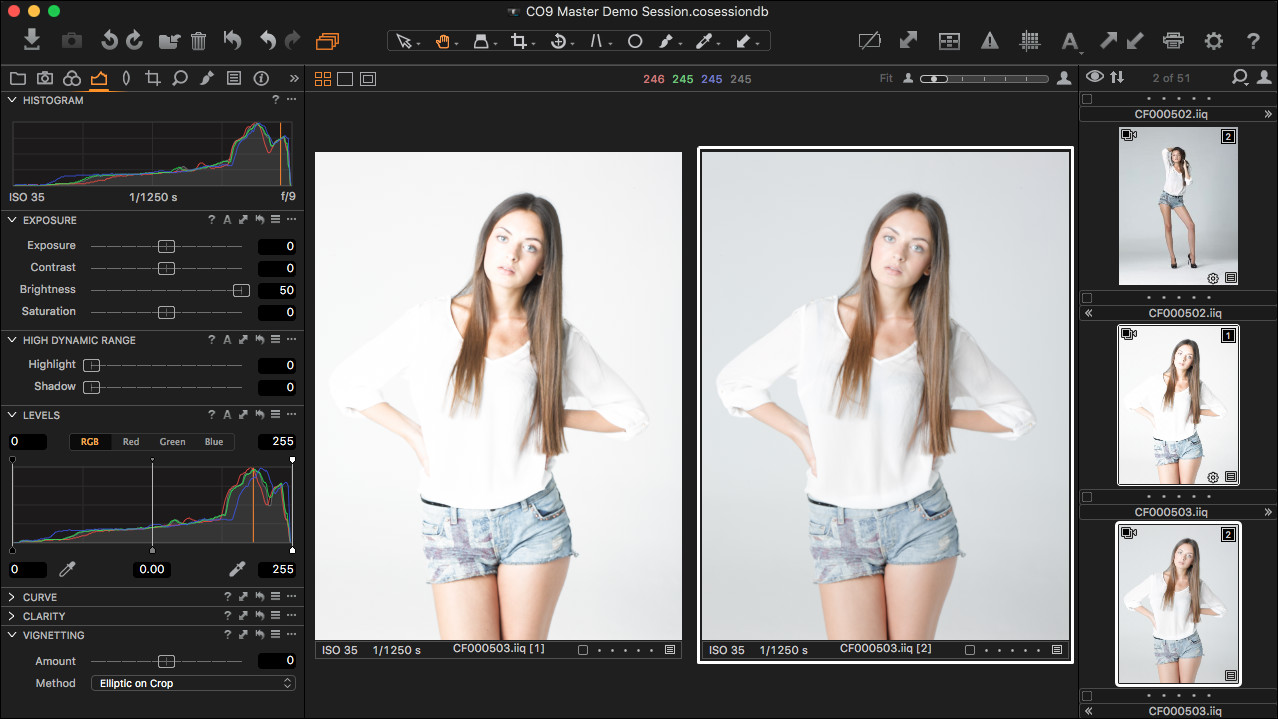
Task: Open the Vignetting Method dropdown
Action: 193,683
